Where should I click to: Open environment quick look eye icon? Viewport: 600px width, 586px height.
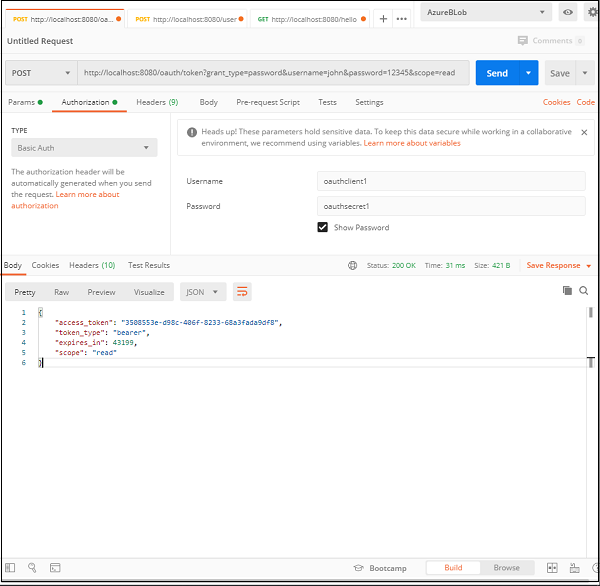point(568,13)
